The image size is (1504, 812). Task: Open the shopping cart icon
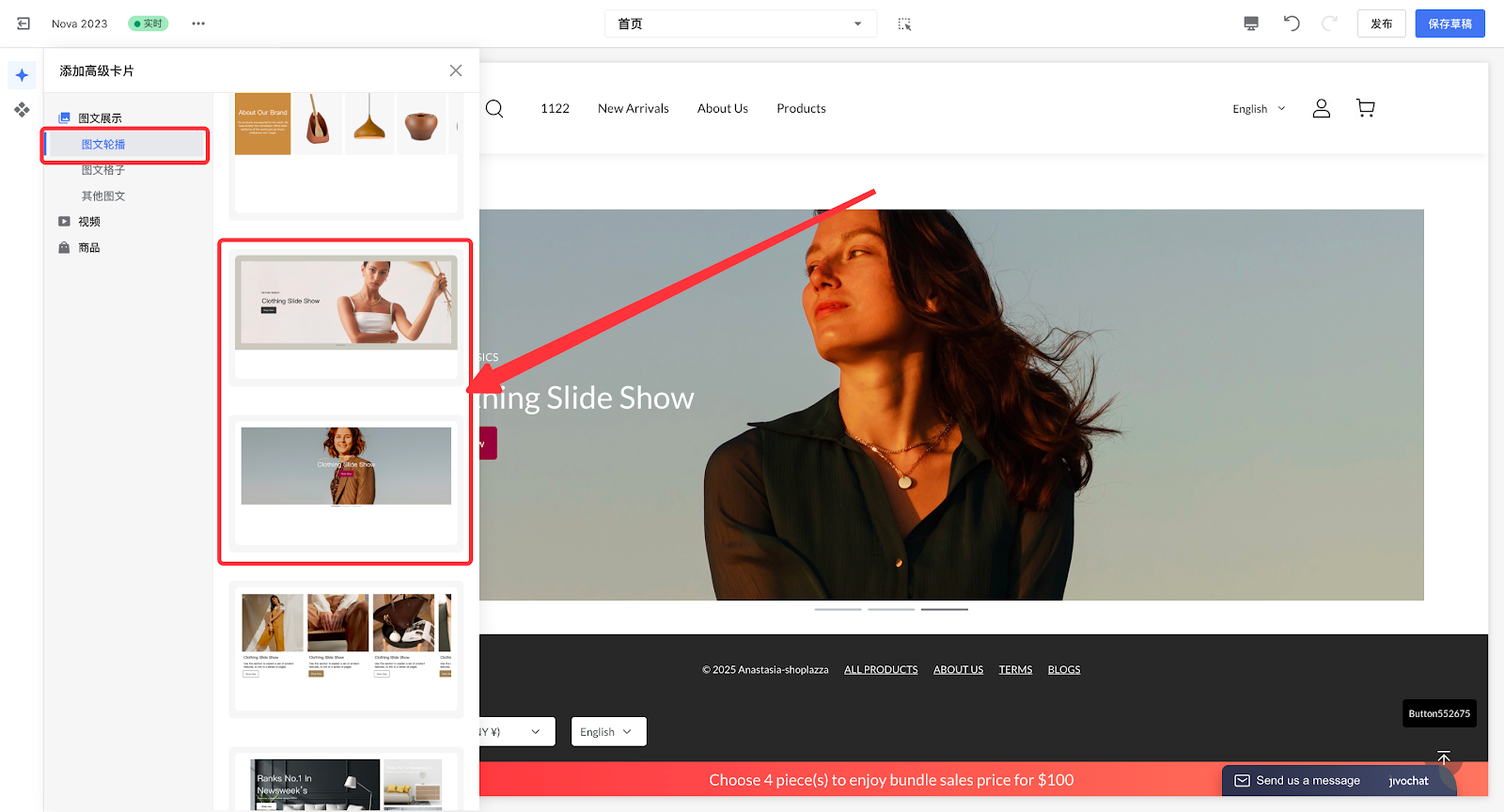point(1366,109)
